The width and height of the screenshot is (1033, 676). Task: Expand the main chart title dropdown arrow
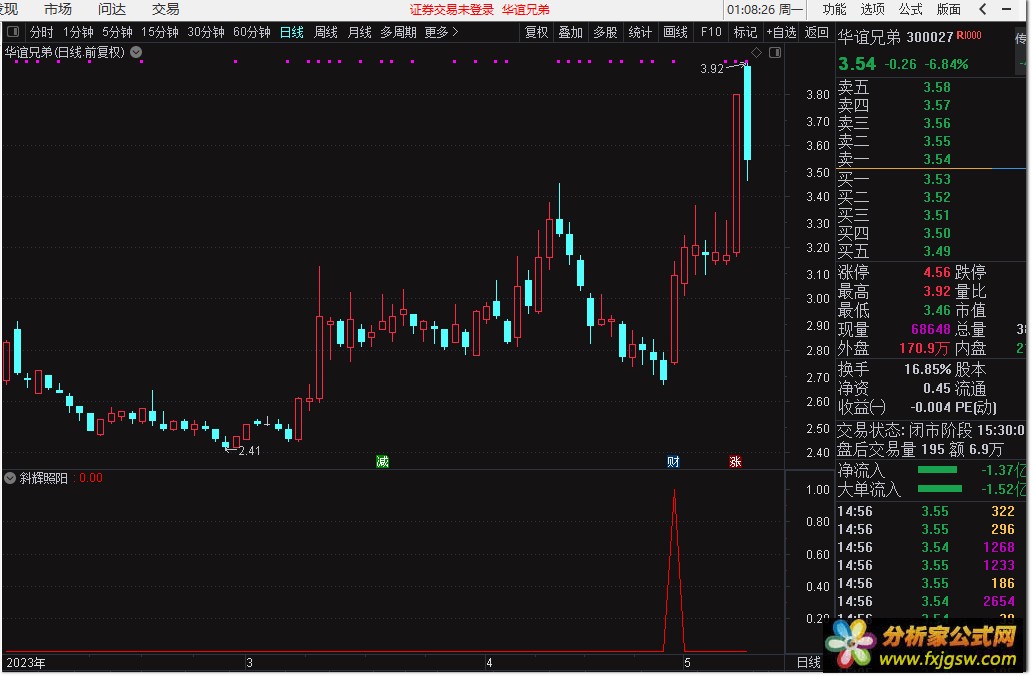point(136,52)
